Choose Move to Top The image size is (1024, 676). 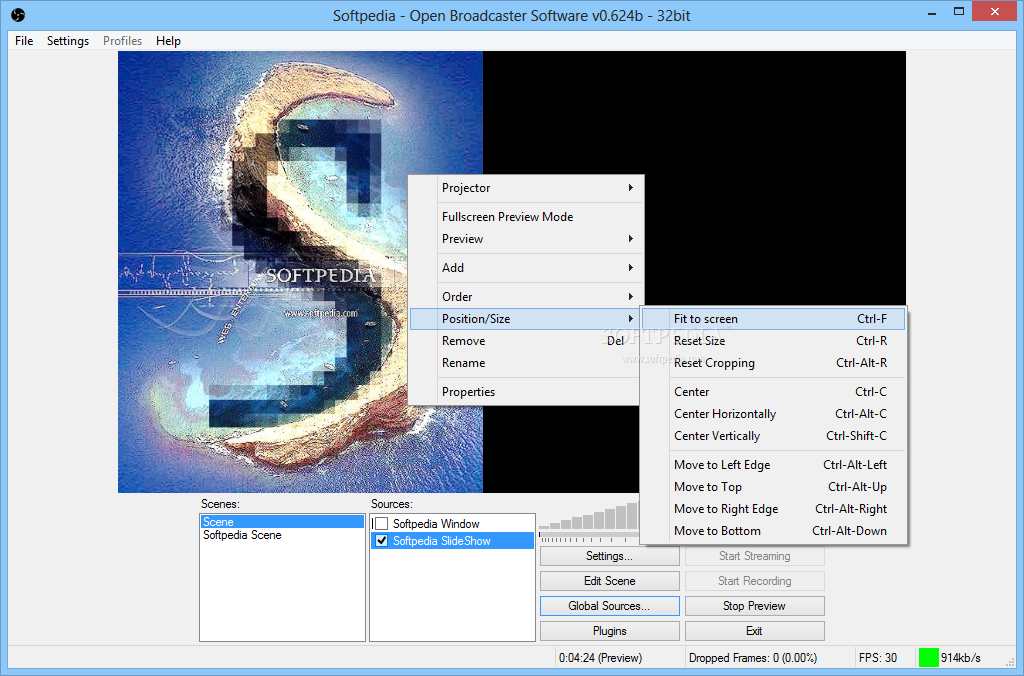774,487
